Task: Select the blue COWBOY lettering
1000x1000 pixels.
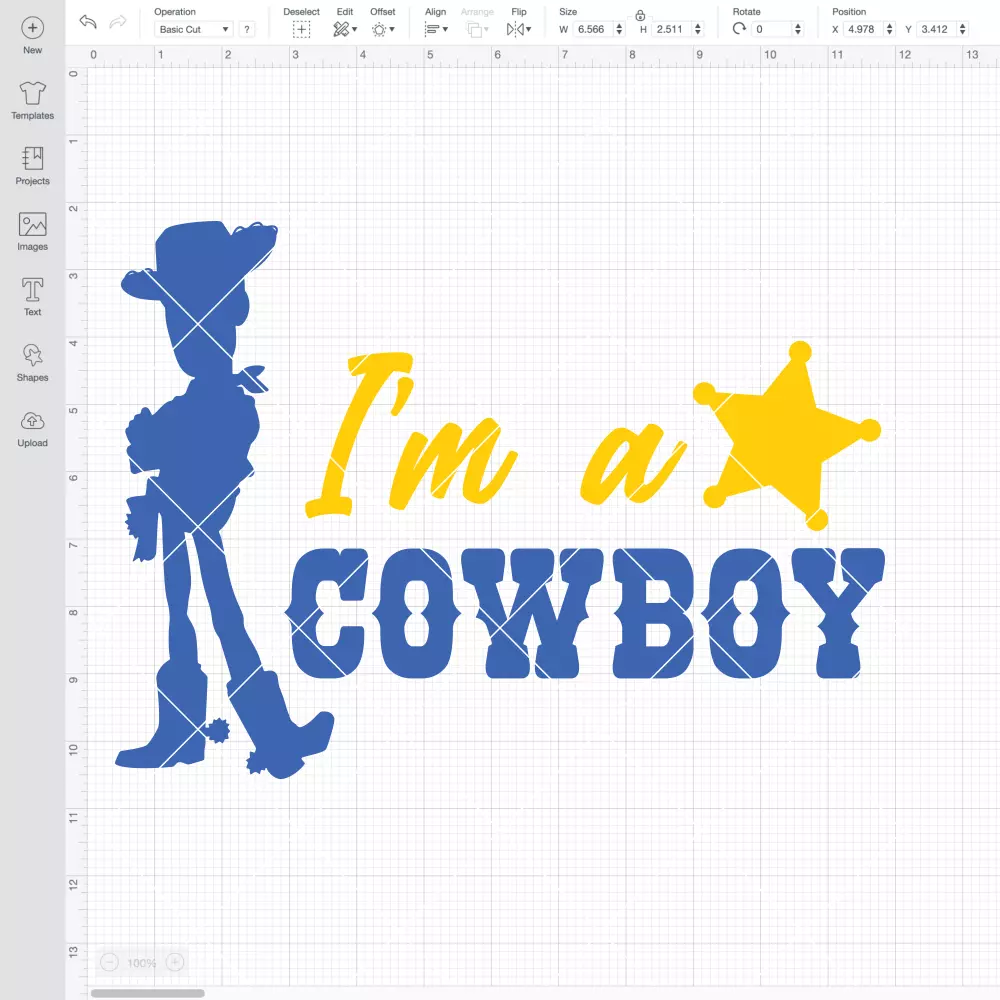Action: tap(585, 613)
